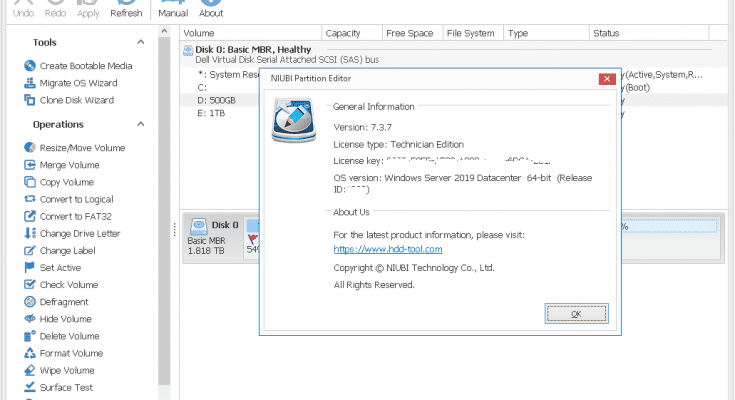
Task: Collapse the Operations section
Action: [x=140, y=124]
